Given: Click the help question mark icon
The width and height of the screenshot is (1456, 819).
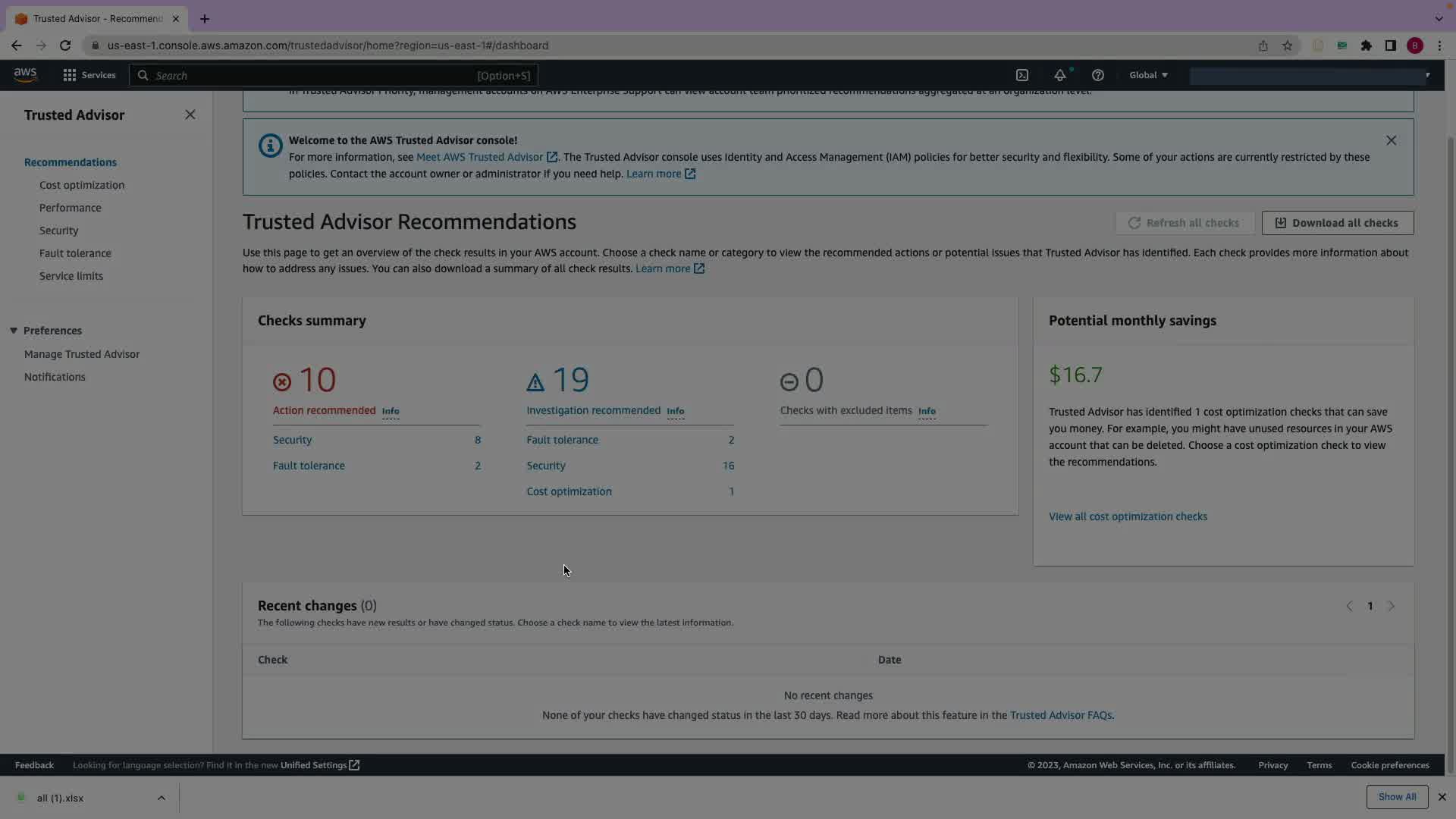Looking at the screenshot, I should pos(1097,75).
